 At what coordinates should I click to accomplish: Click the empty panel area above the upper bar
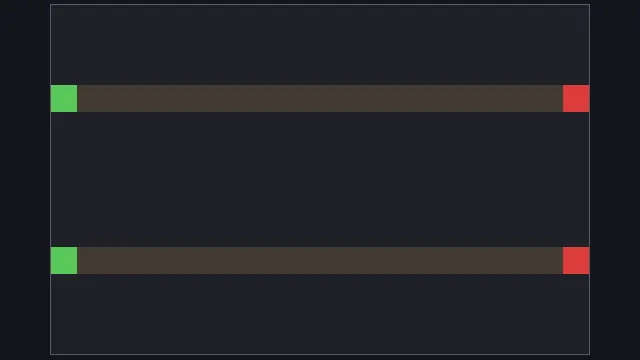tap(320, 45)
